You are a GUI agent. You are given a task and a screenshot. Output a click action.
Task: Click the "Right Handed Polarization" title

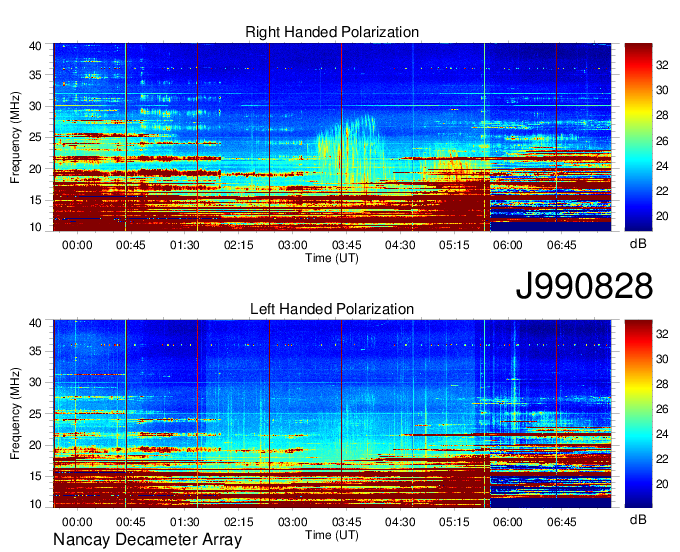pos(332,32)
